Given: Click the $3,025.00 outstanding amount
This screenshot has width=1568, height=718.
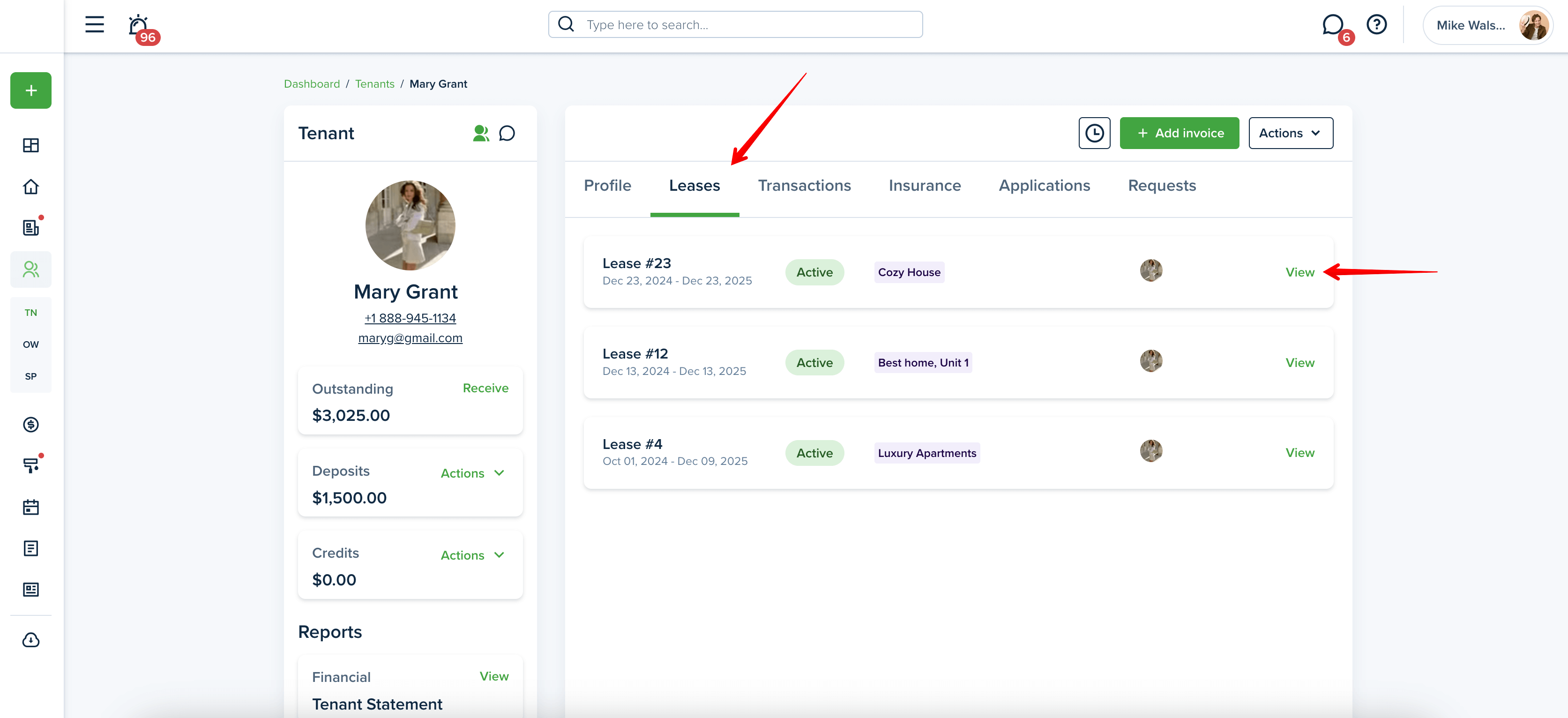Looking at the screenshot, I should (351, 415).
